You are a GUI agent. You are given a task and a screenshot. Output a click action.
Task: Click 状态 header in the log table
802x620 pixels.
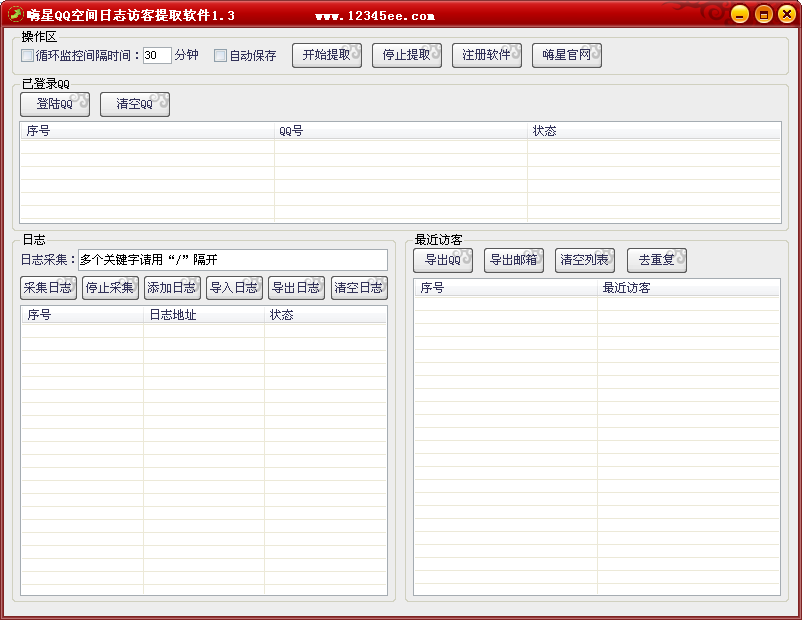click(x=325, y=315)
